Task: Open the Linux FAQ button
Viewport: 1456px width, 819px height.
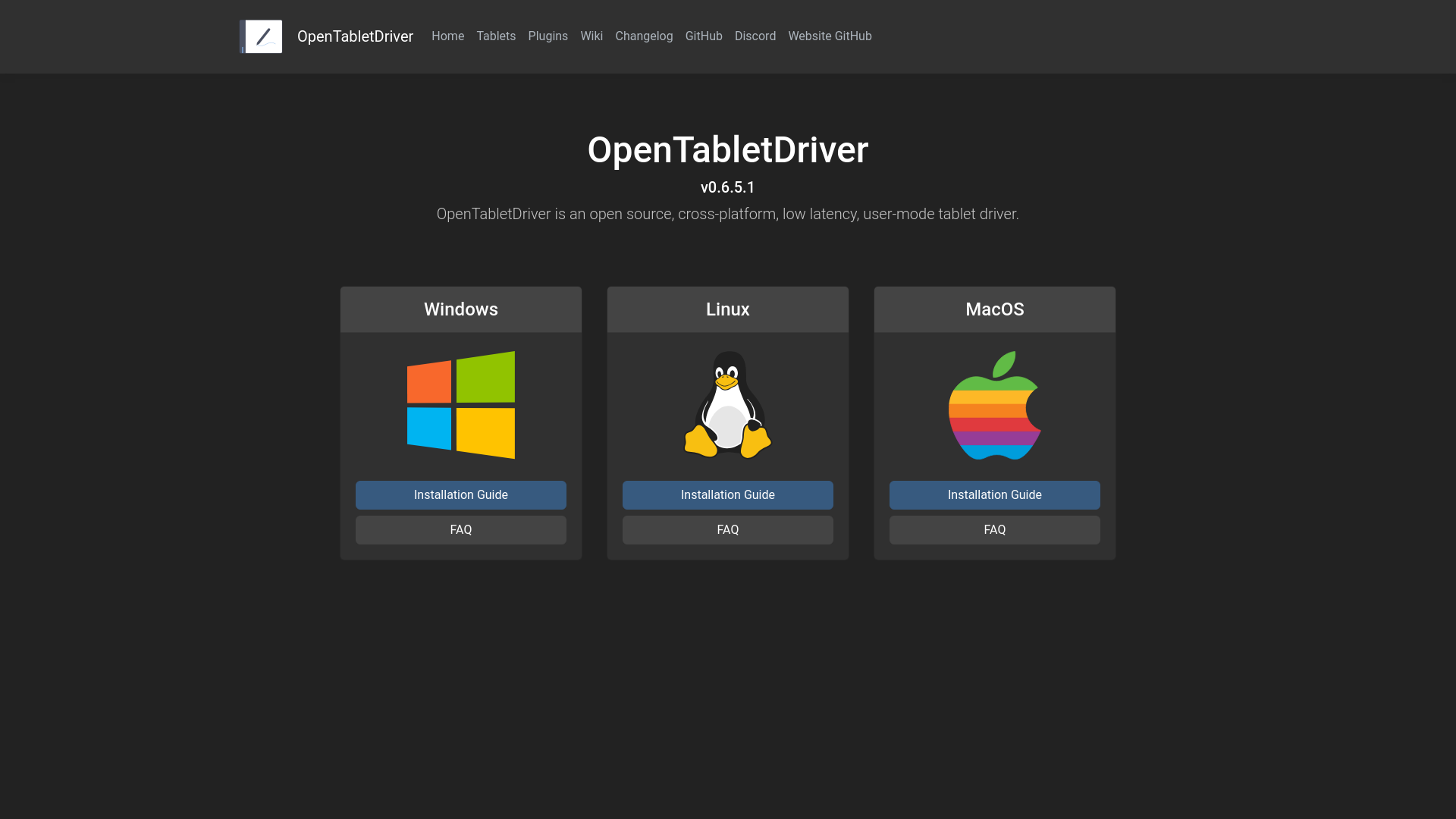Action: tap(728, 530)
